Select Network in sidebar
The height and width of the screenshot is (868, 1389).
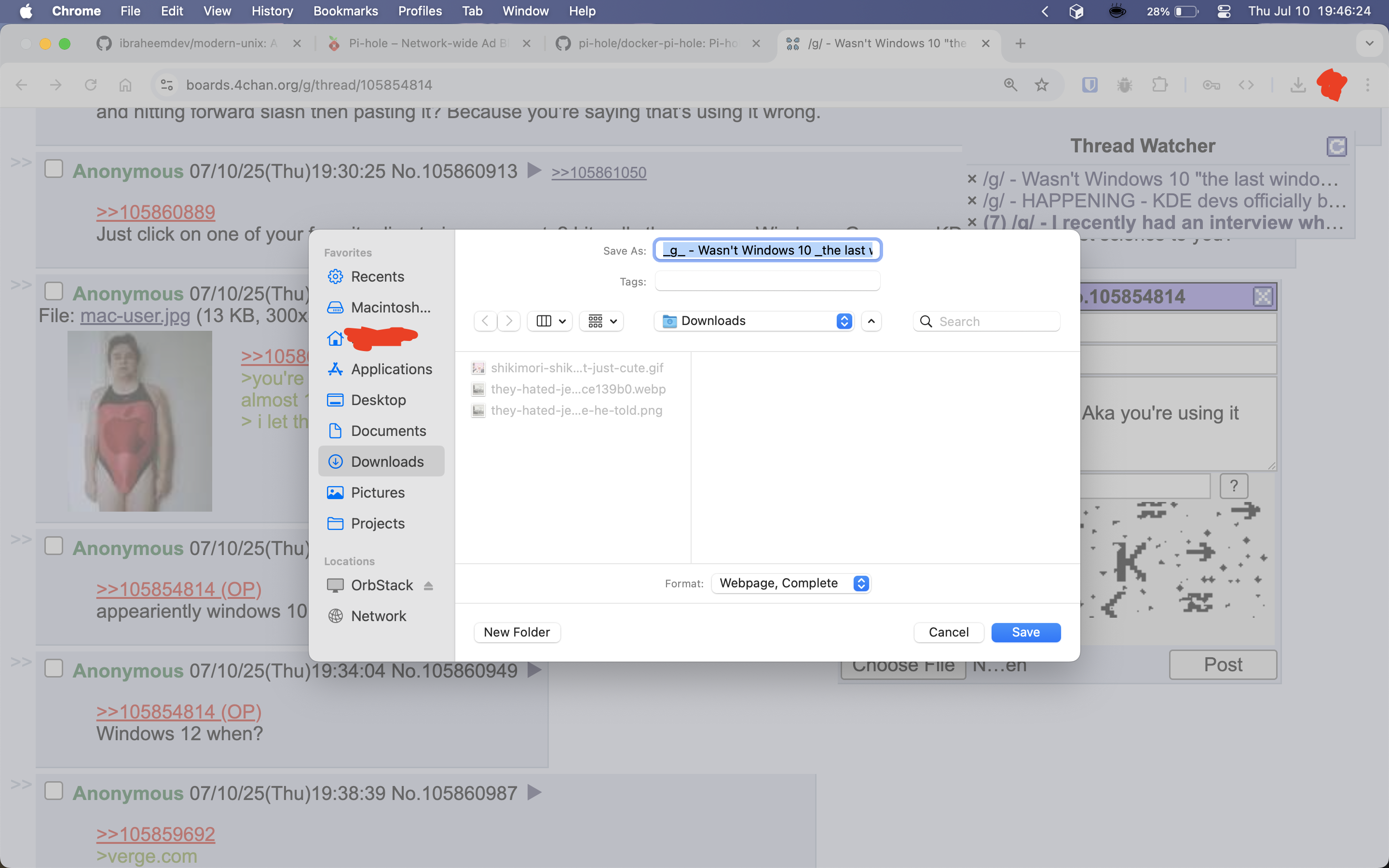(381, 616)
